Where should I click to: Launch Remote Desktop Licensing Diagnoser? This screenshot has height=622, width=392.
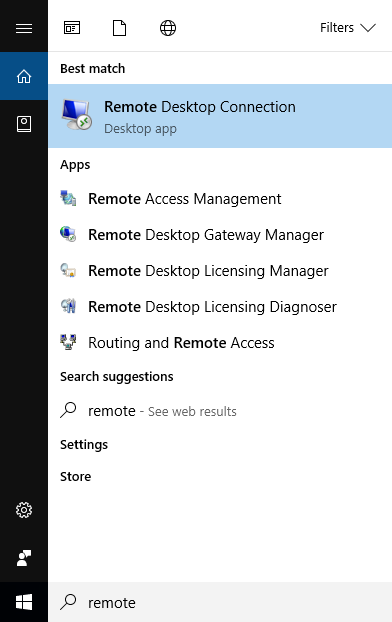point(220,307)
